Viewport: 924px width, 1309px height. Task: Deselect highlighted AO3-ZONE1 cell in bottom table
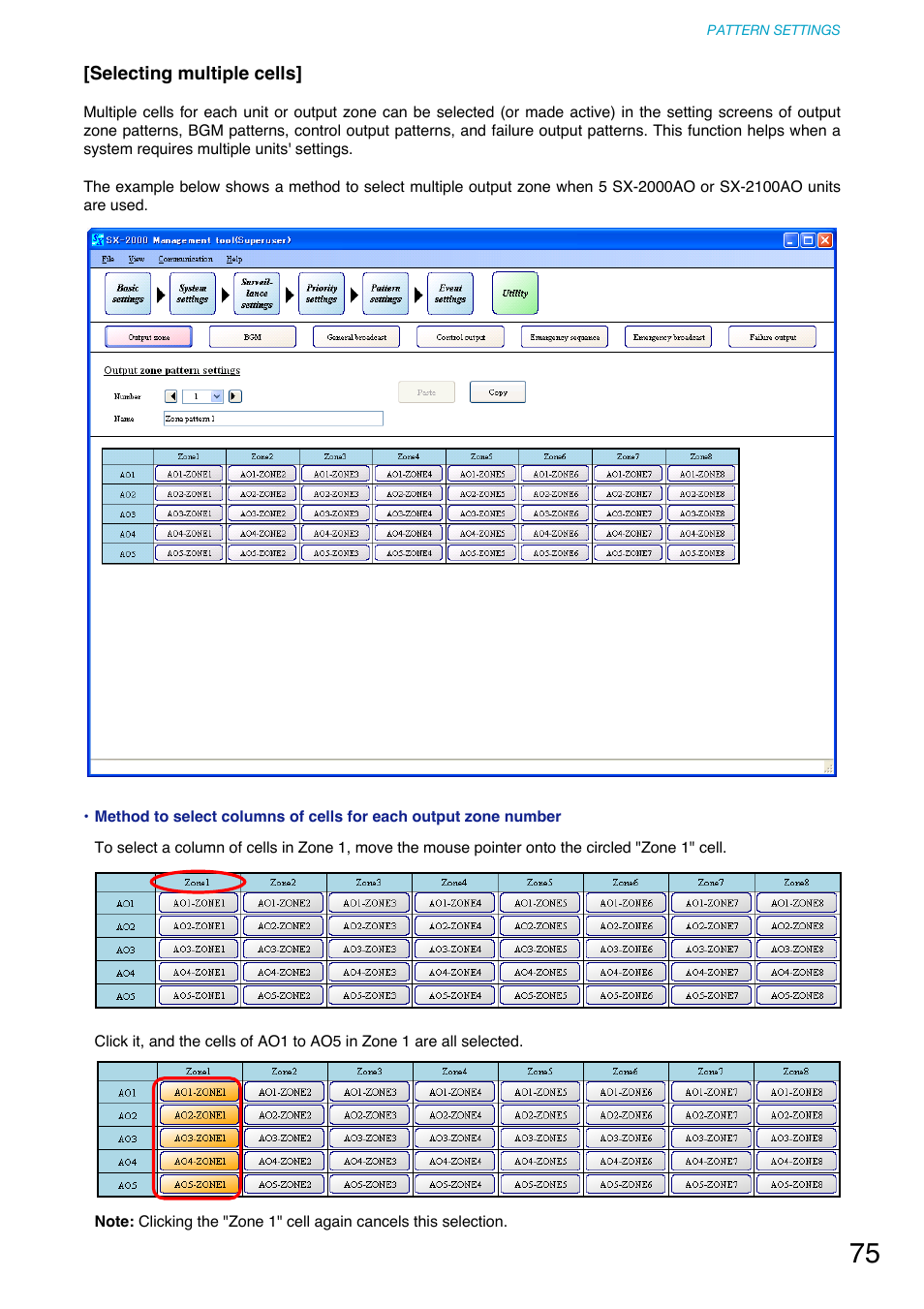click(200, 1138)
